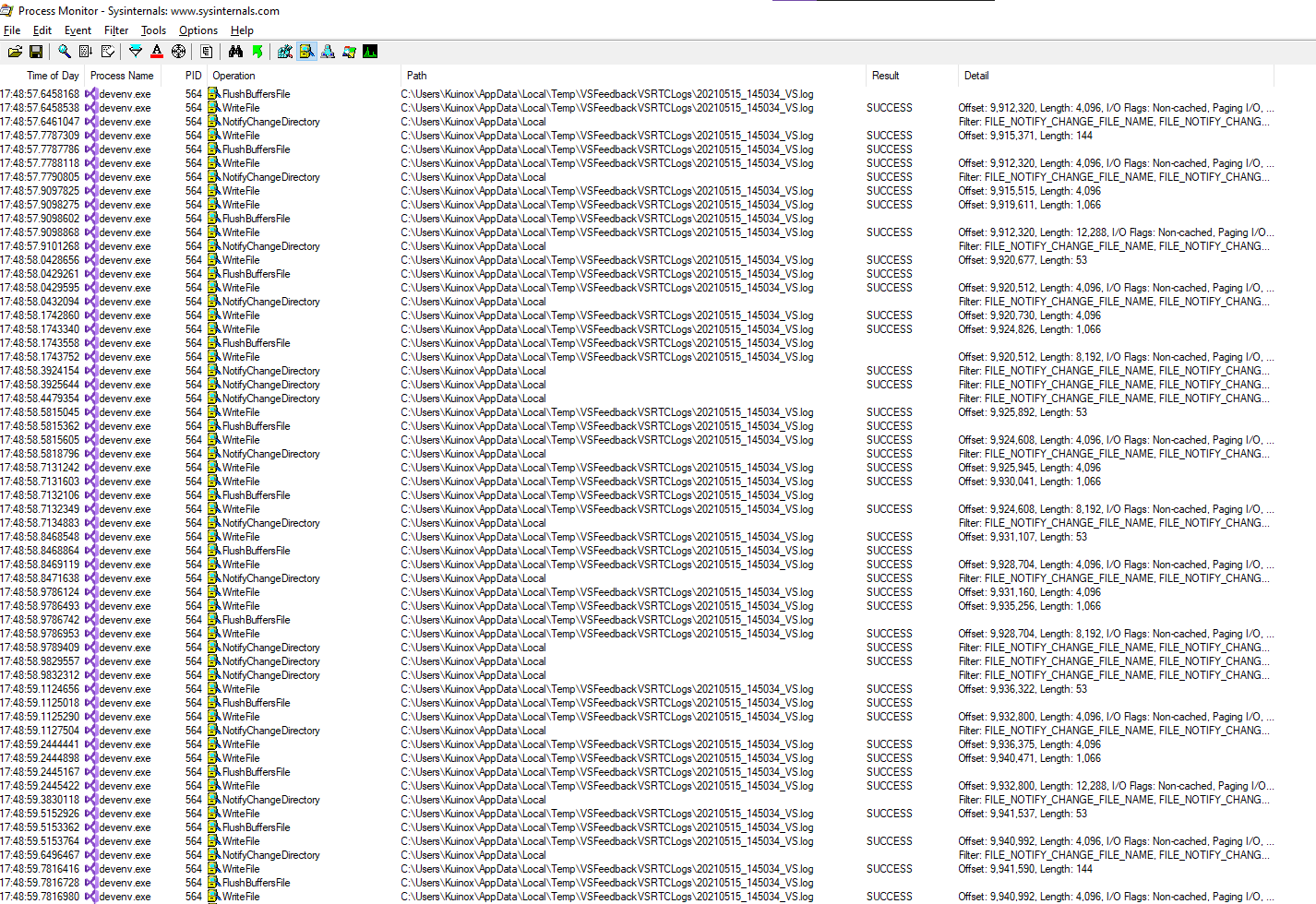
Task: Click detail 'Offset: 9,925,892, Length: 53'
Action: [1023, 412]
